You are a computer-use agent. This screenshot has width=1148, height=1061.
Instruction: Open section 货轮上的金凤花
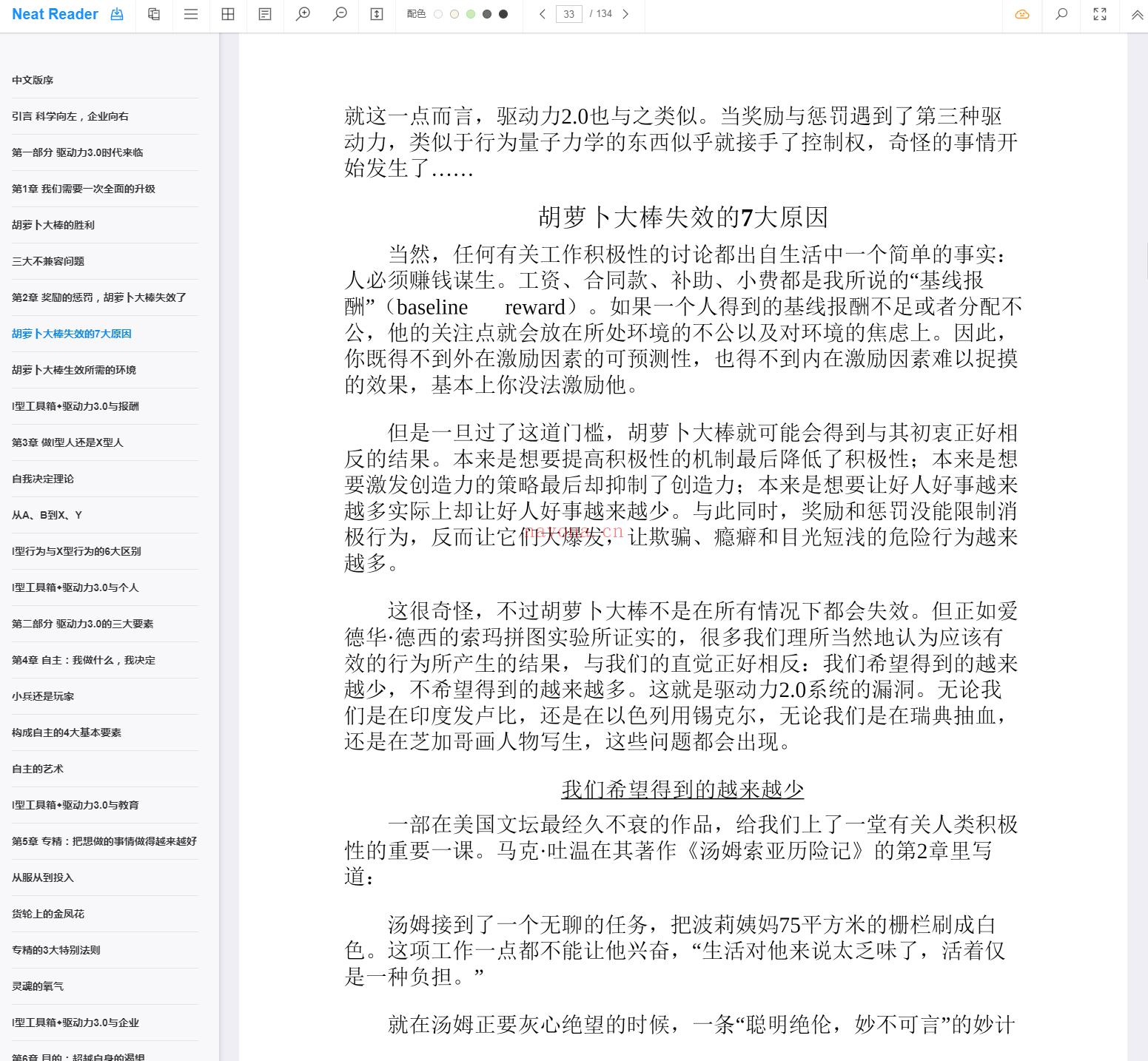coord(48,914)
